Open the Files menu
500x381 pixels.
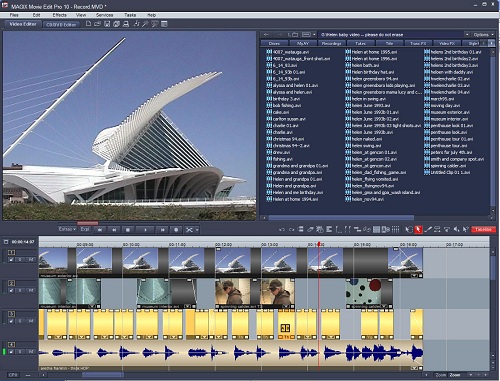coord(14,15)
